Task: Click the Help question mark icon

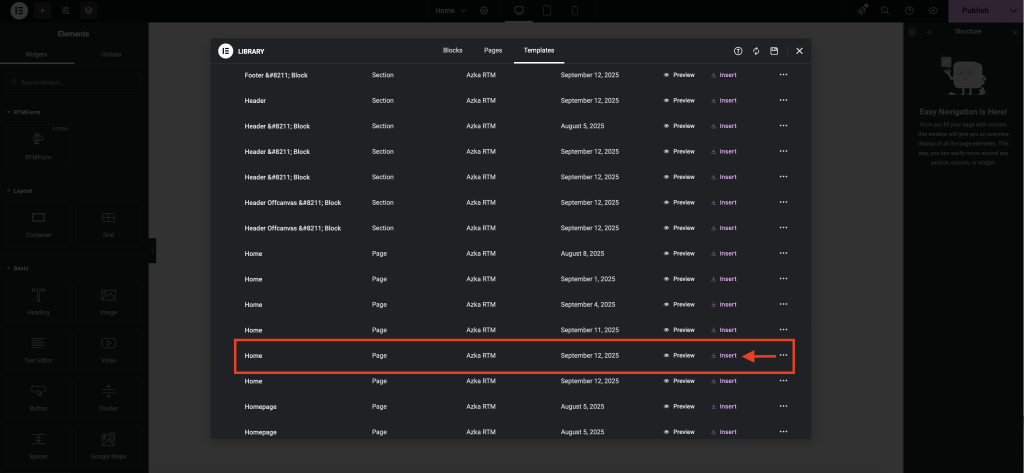Action: [x=909, y=10]
